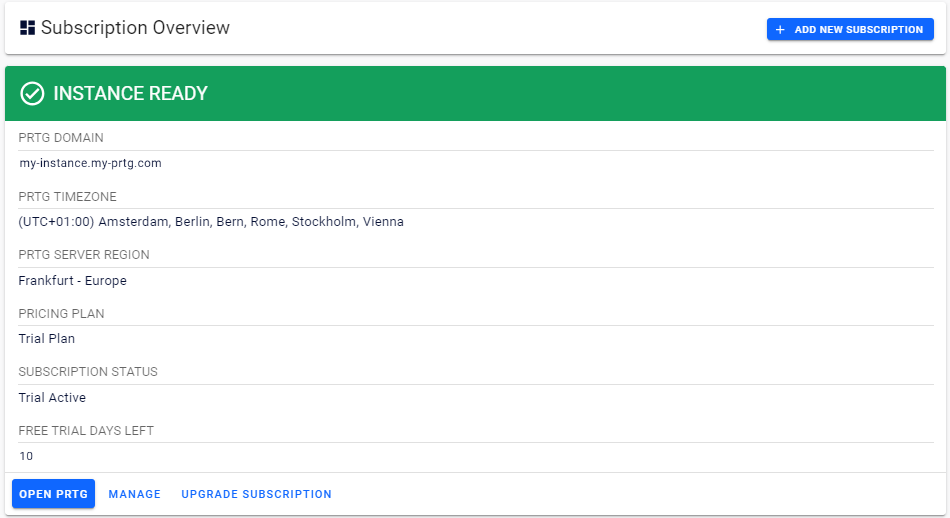Choose Upgrade Subscription link
The width and height of the screenshot is (950, 518).
256,494
